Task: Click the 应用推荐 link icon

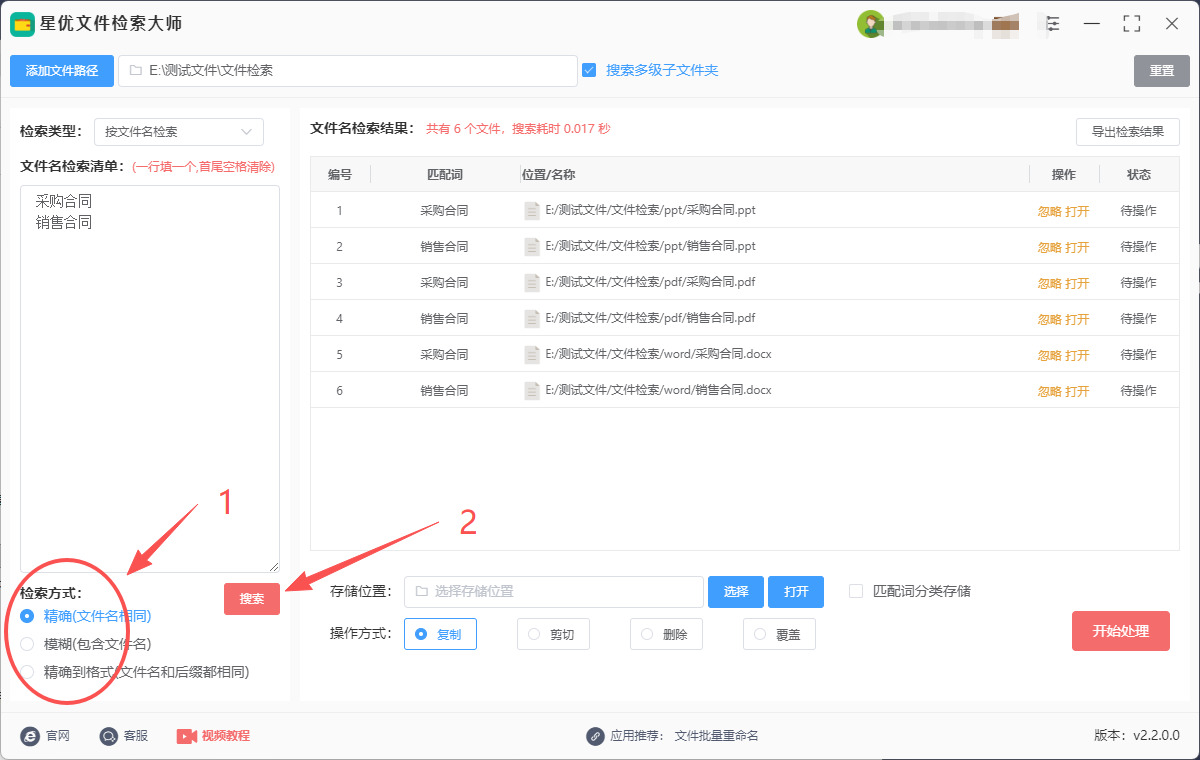Action: click(x=595, y=736)
